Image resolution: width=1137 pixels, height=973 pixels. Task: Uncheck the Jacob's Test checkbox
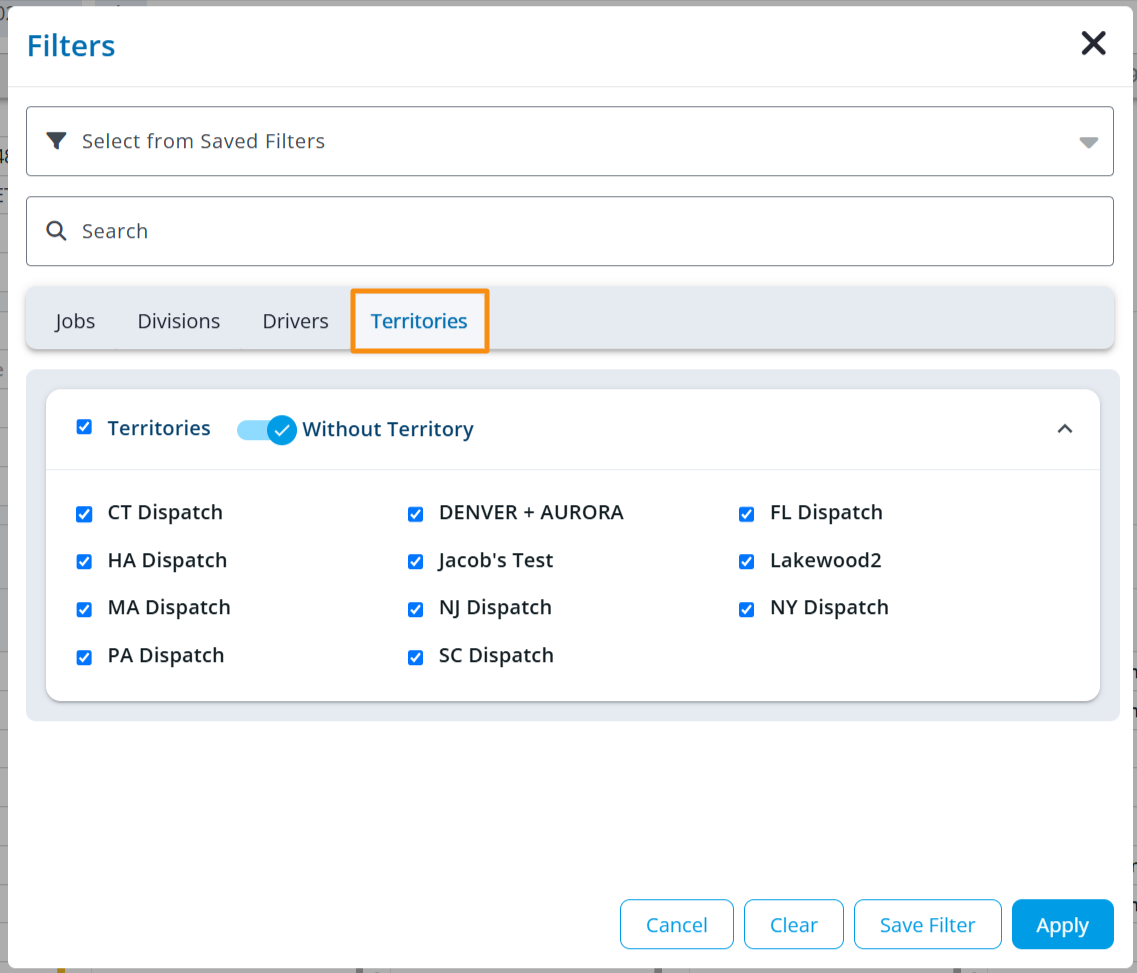[415, 562]
